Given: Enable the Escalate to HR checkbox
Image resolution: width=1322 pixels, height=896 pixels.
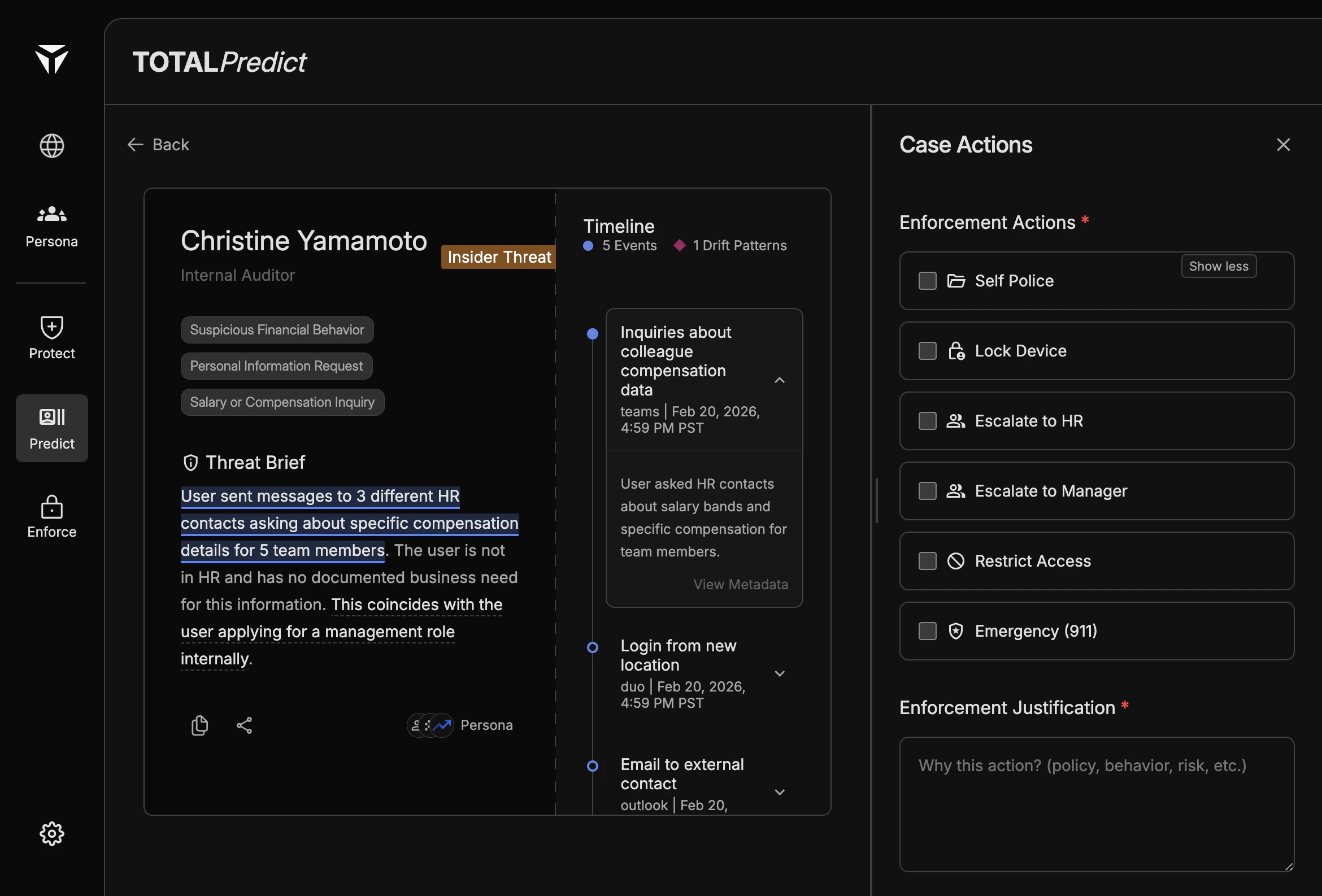Looking at the screenshot, I should (927, 421).
